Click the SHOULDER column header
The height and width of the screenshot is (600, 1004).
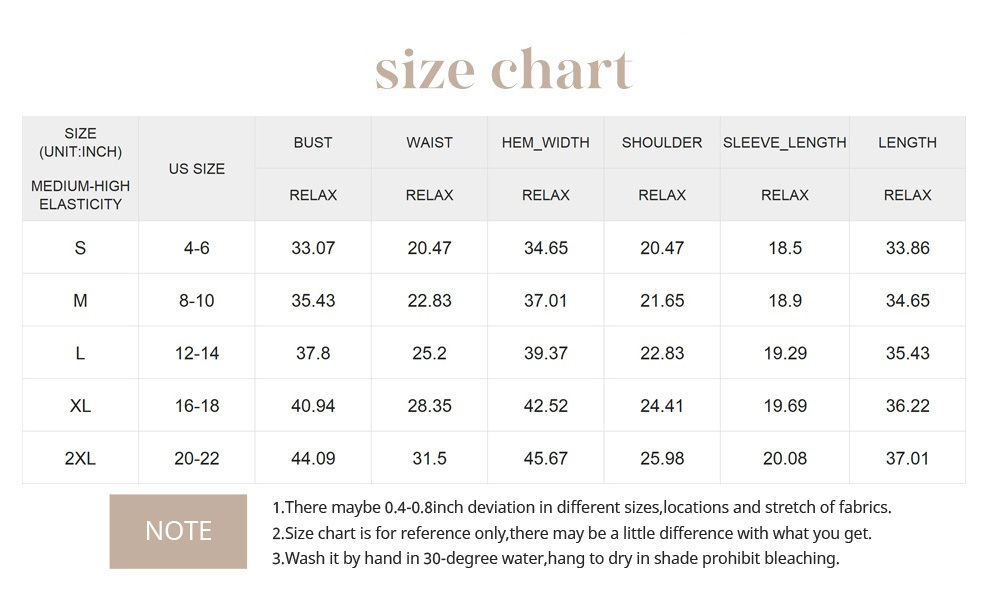pos(662,142)
